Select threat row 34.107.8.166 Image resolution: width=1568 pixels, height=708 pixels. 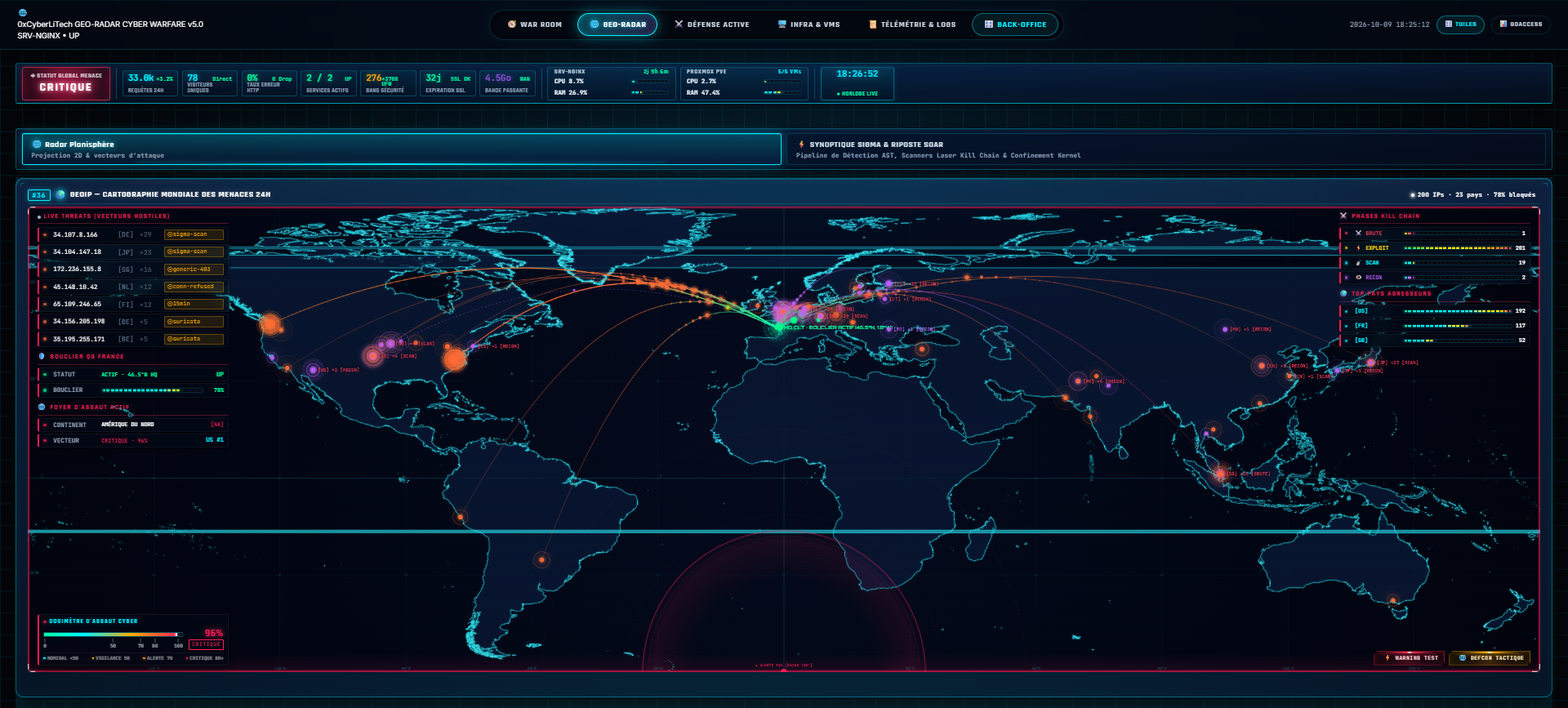tap(132, 234)
